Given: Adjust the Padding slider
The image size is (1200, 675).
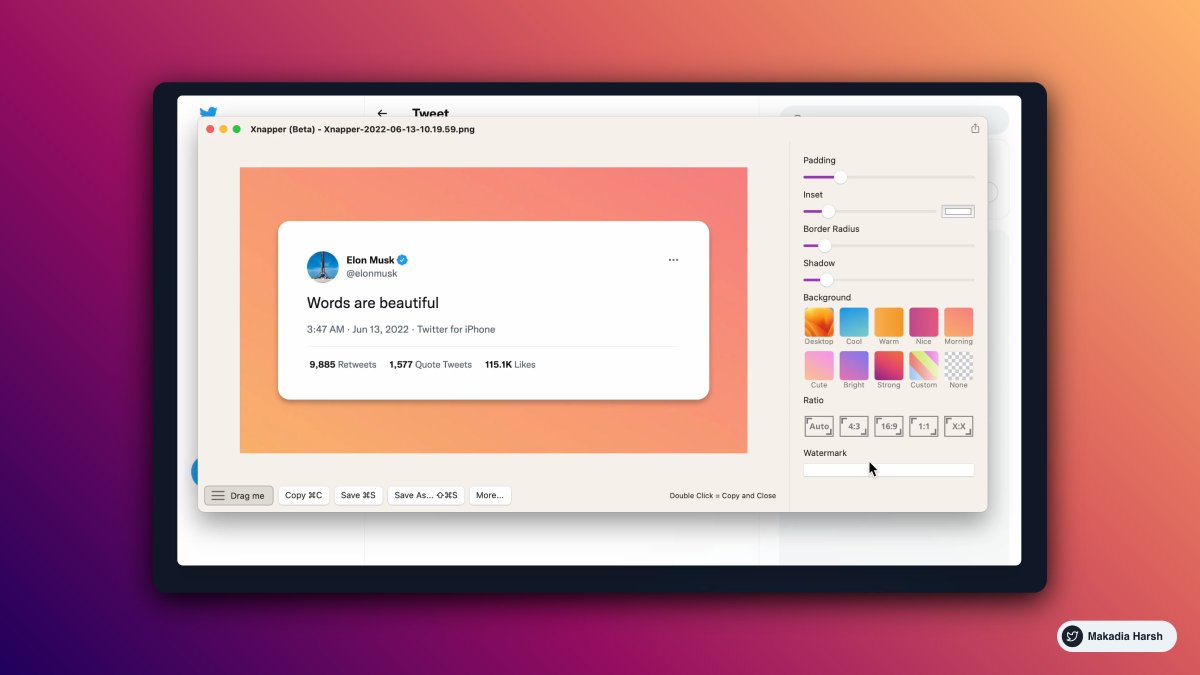Looking at the screenshot, I should click(888, 177).
